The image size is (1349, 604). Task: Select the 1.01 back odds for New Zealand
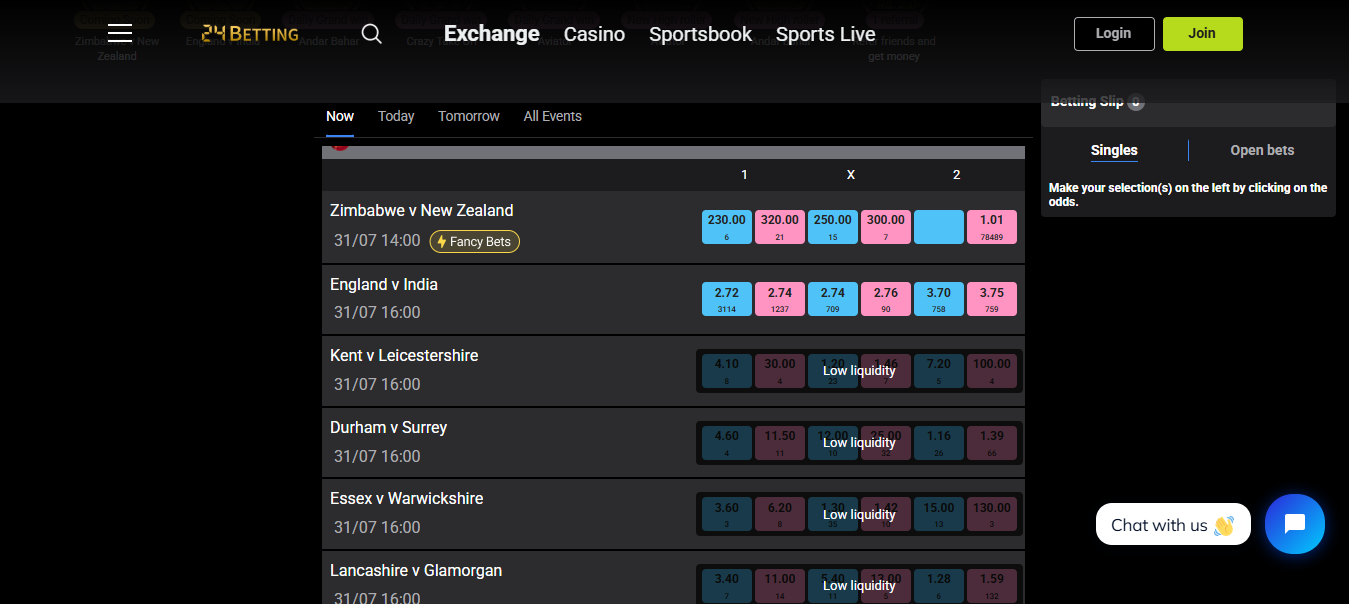tap(991, 226)
